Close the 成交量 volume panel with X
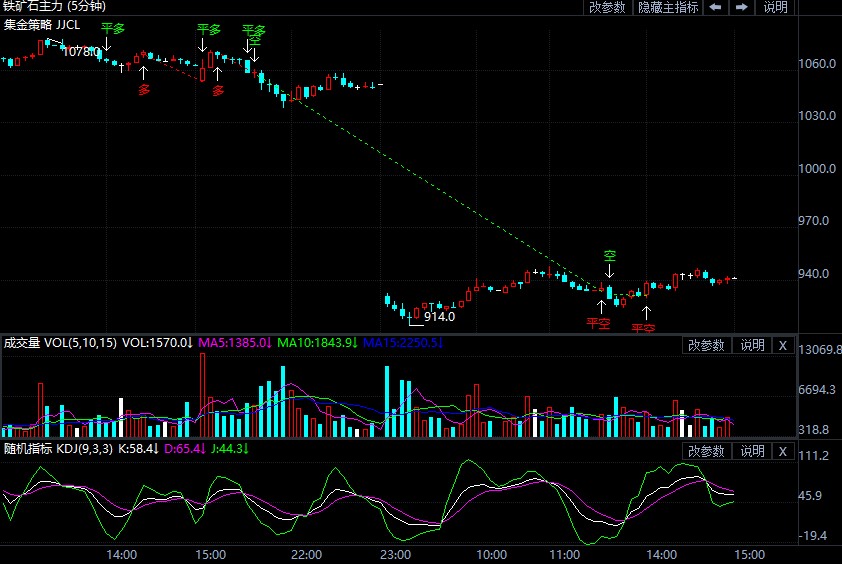Image resolution: width=842 pixels, height=564 pixels. (x=783, y=345)
